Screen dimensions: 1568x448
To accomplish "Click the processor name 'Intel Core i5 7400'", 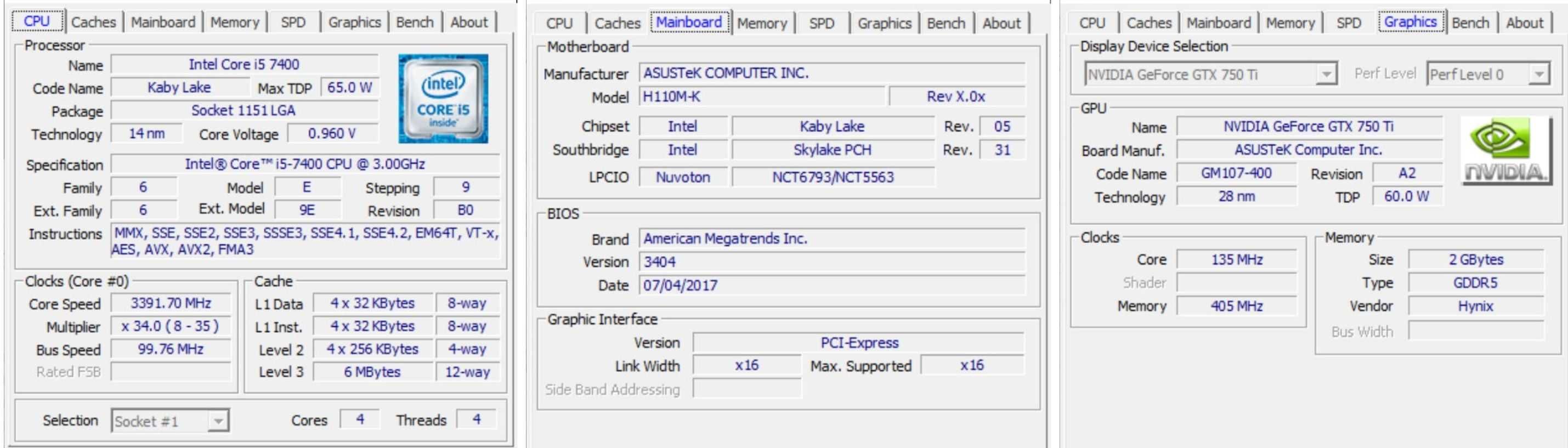I will [244, 64].
